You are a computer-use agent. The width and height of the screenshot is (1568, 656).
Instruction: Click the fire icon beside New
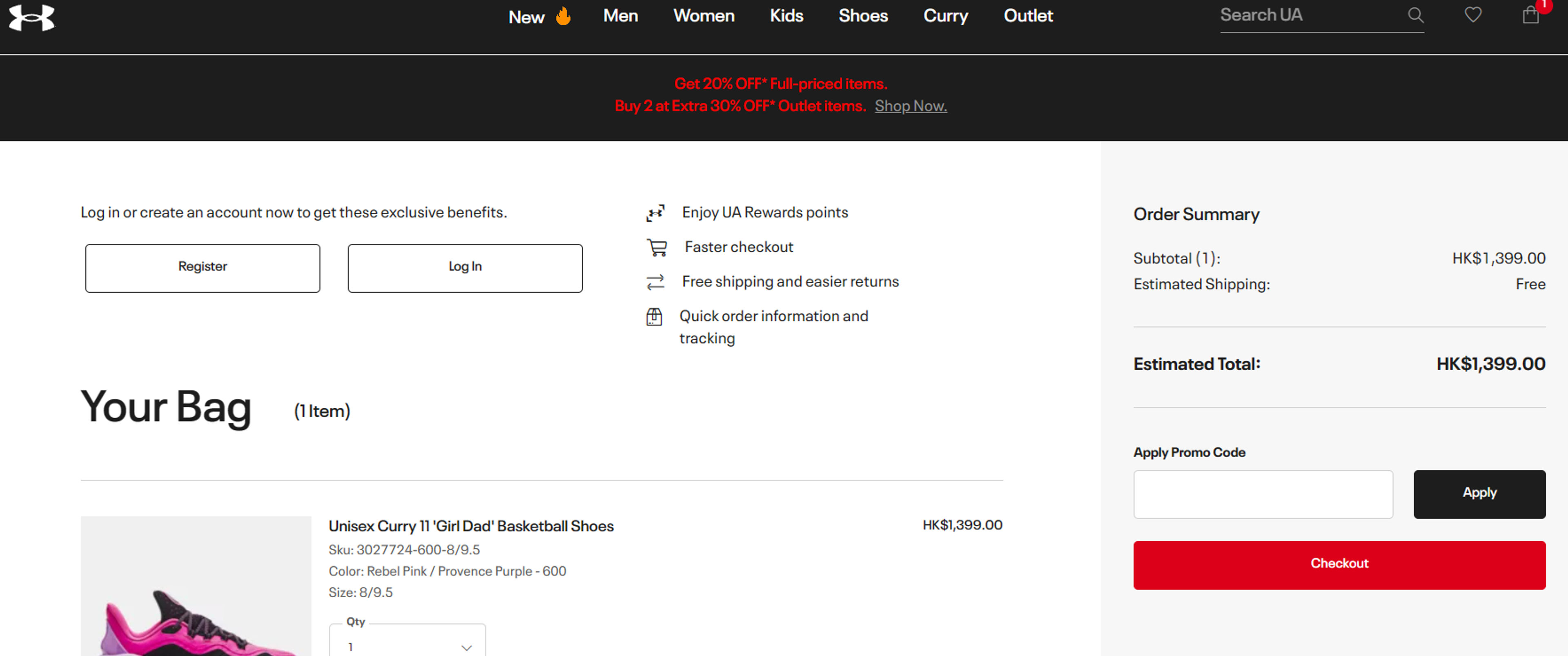coord(563,16)
